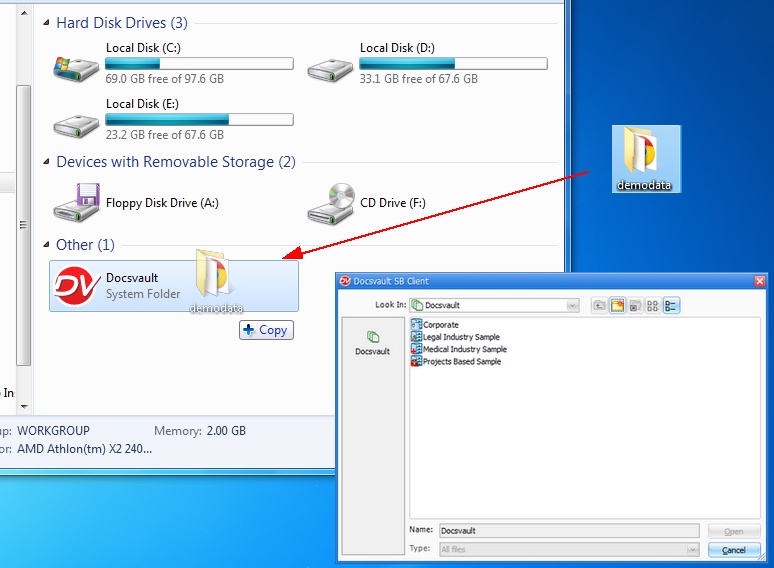Viewport: 774px width, 568px height.
Task: Click the Memory 2.00 GB value
Action: click(x=226, y=431)
